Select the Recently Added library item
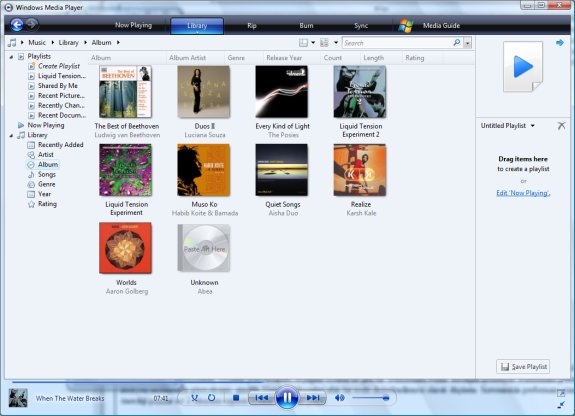The width and height of the screenshot is (575, 416). tap(61, 145)
